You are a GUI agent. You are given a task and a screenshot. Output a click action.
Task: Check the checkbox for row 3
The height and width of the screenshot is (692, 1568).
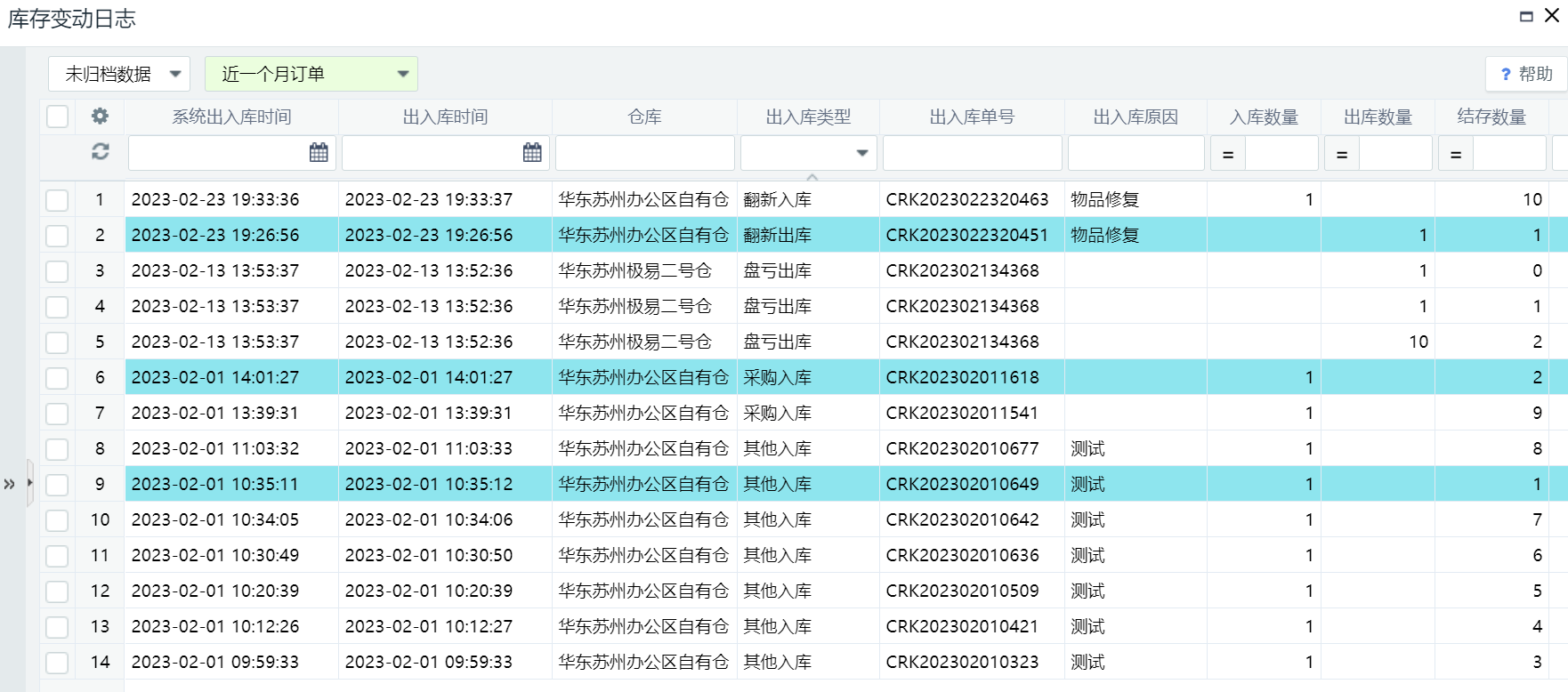[57, 270]
